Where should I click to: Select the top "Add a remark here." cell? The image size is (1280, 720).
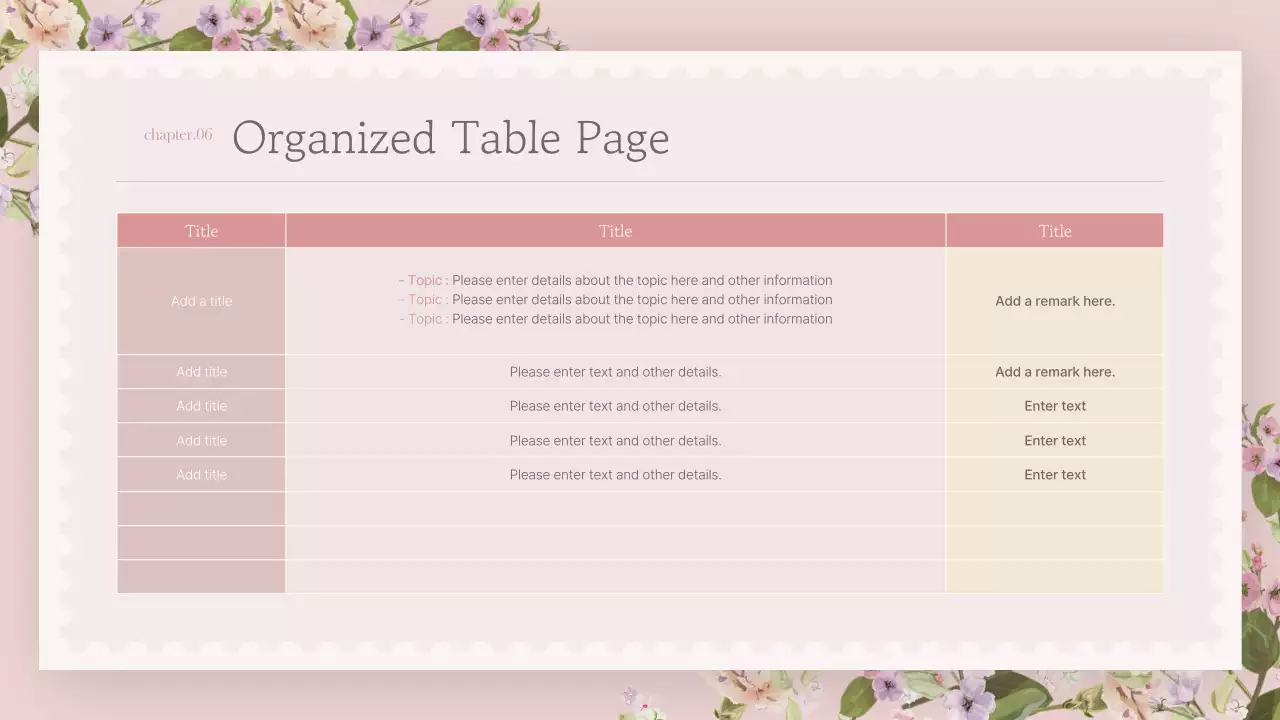pos(1054,301)
